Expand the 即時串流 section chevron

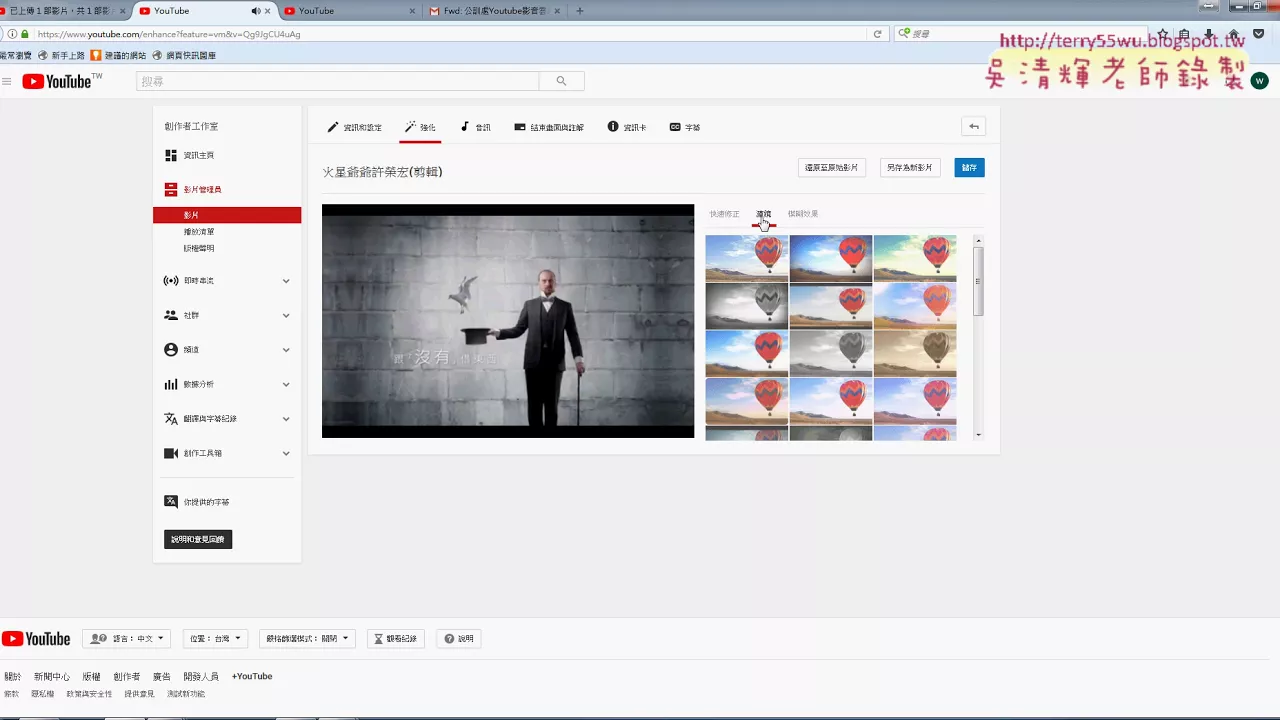tap(286, 281)
